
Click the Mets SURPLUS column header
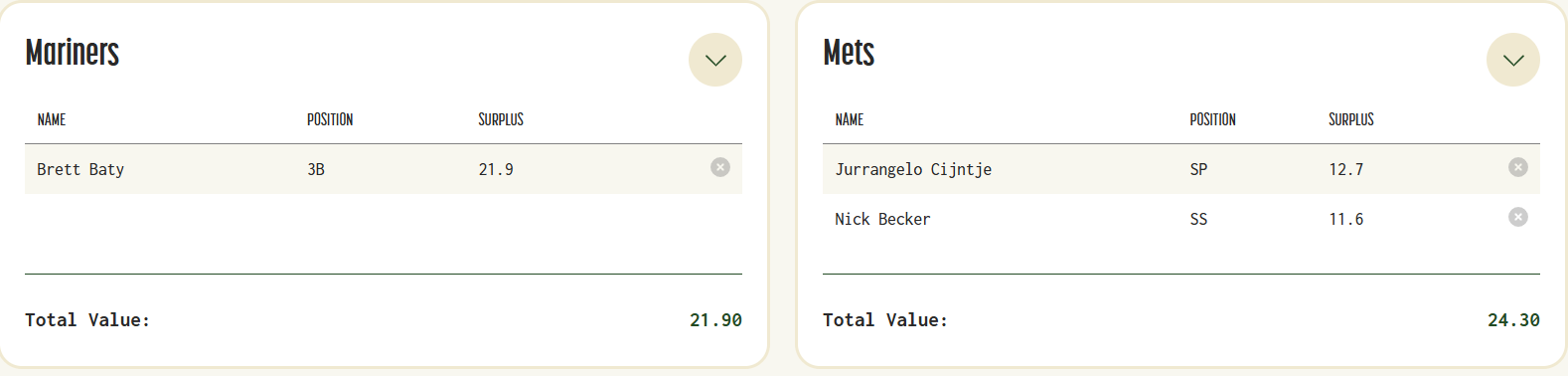click(x=1351, y=119)
